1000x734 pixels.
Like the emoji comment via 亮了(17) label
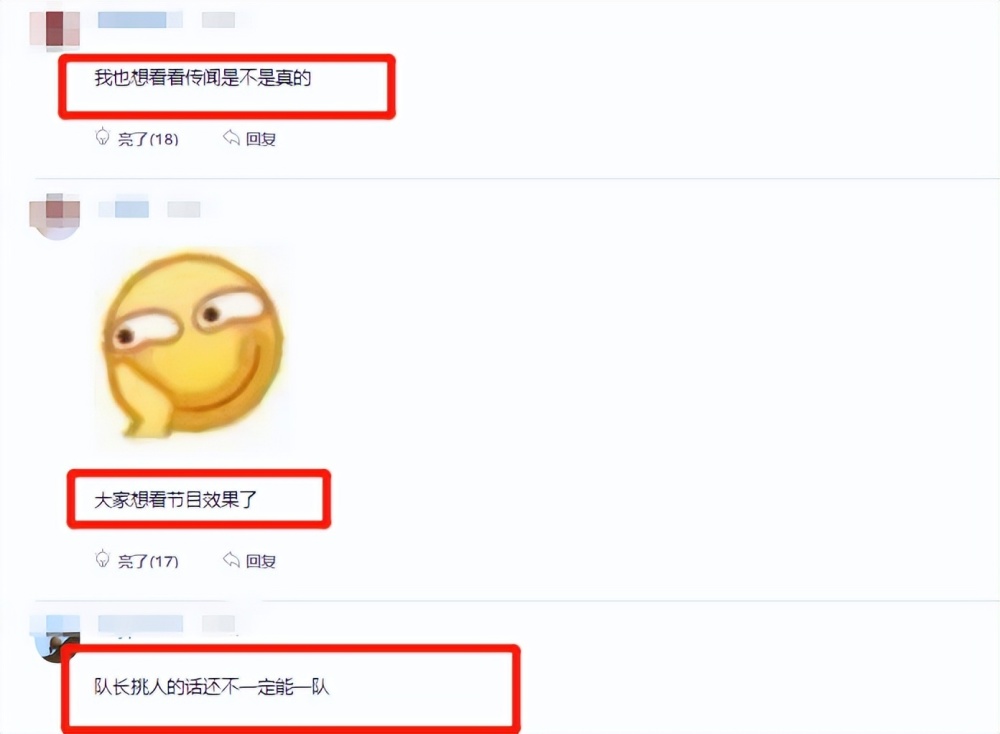tap(148, 561)
